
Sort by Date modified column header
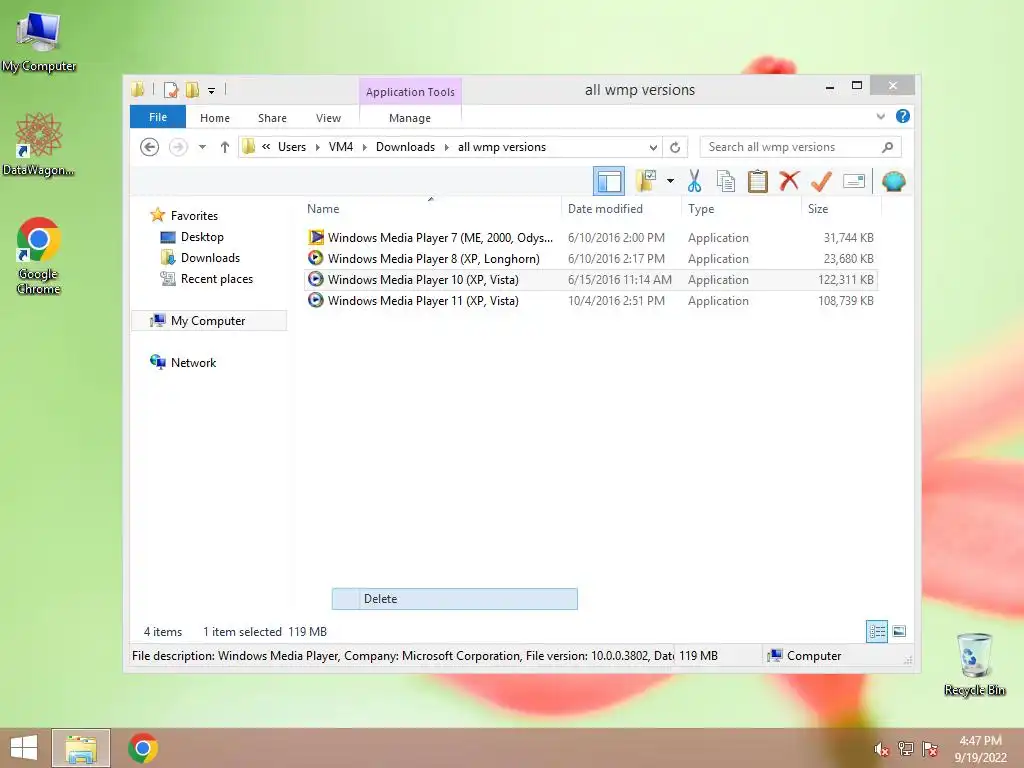pyautogui.click(x=605, y=209)
